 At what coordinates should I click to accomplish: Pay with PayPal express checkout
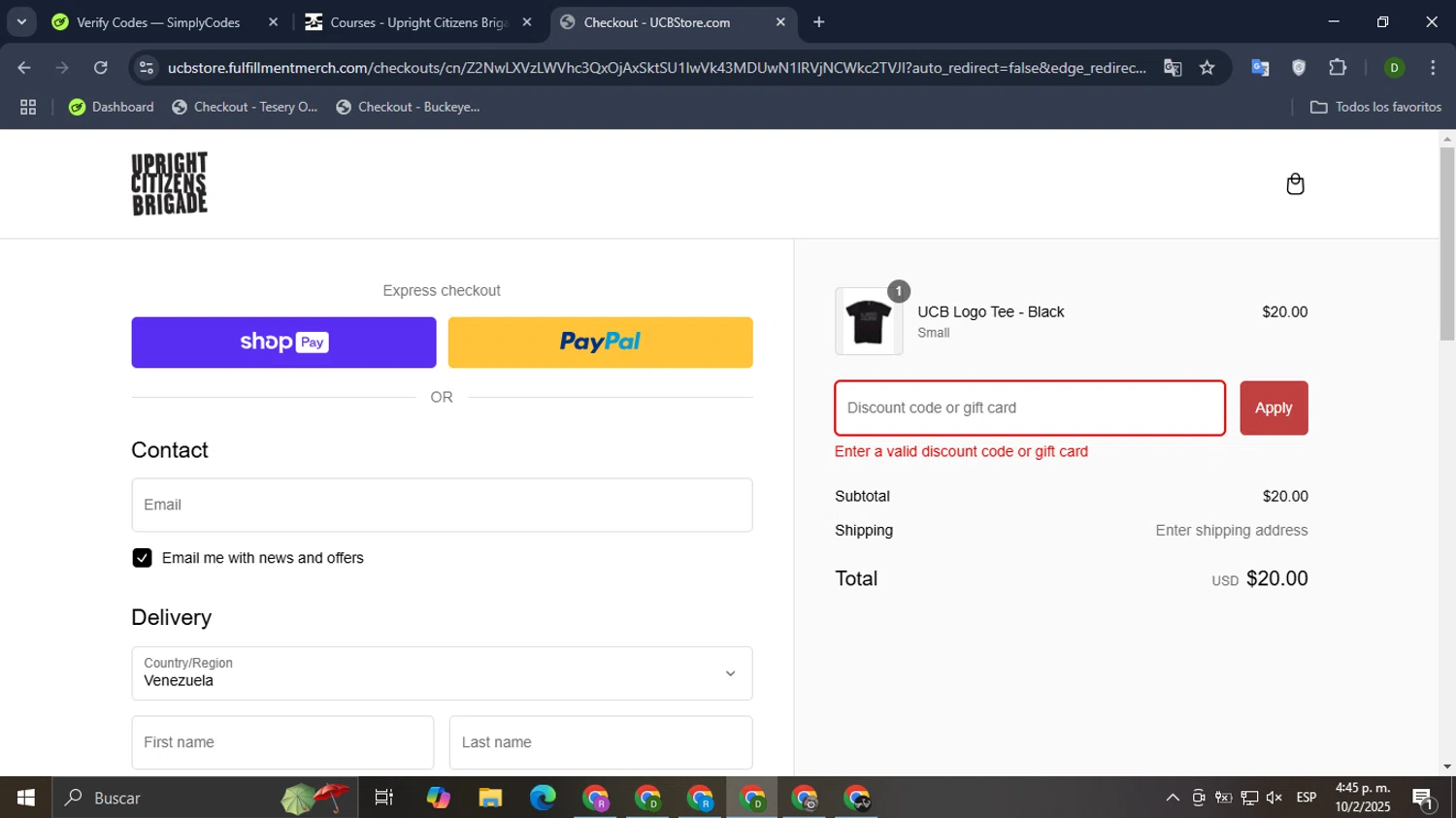(600, 343)
